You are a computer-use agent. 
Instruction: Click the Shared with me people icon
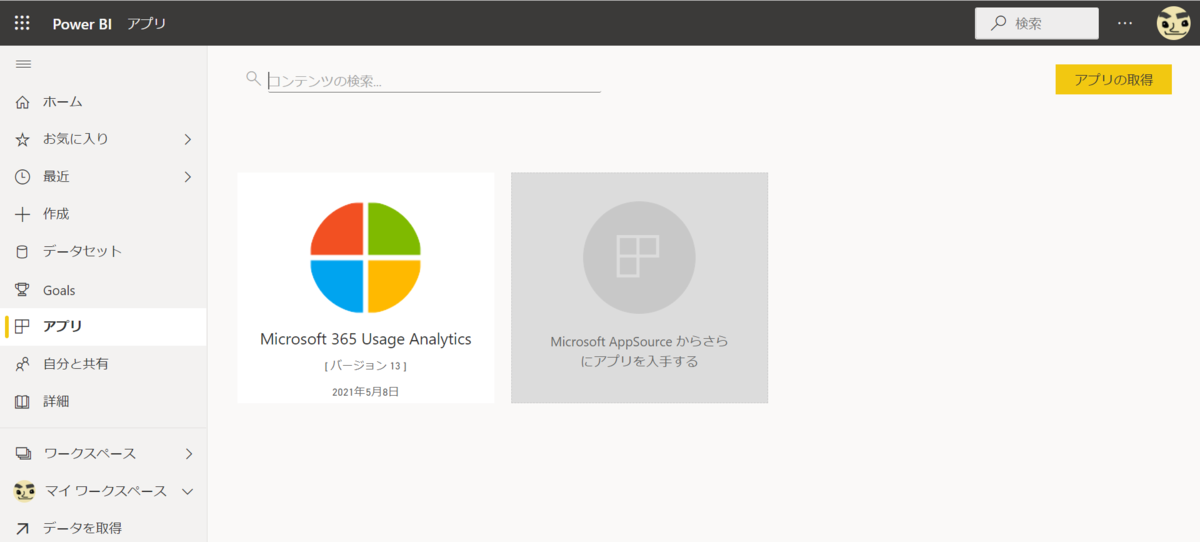pyautogui.click(x=23, y=364)
